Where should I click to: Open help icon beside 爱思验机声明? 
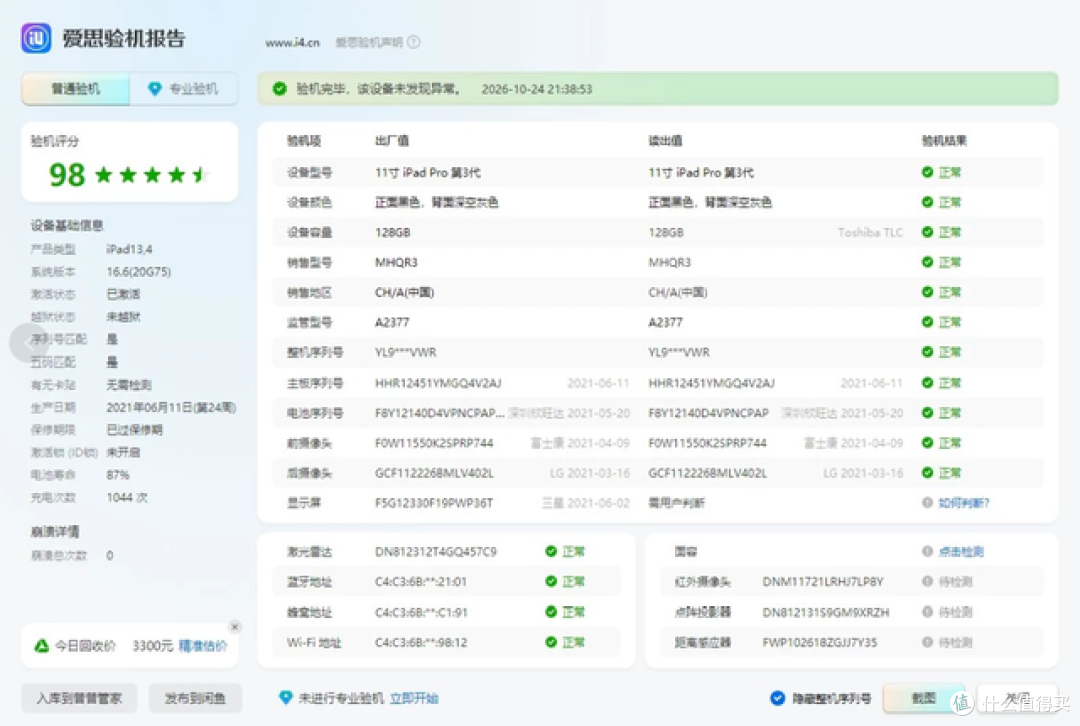413,42
